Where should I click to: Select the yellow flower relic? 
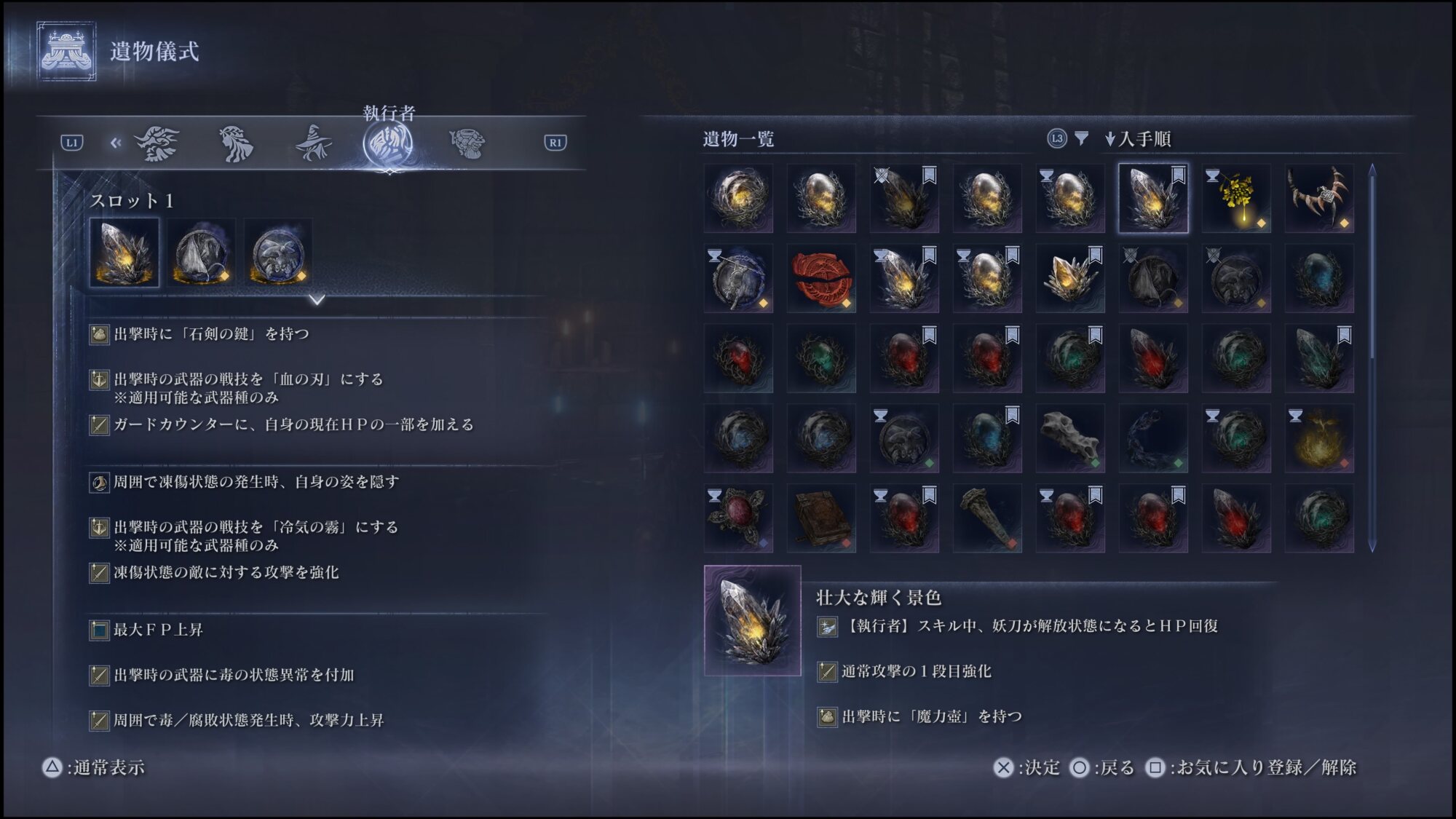[1236, 198]
